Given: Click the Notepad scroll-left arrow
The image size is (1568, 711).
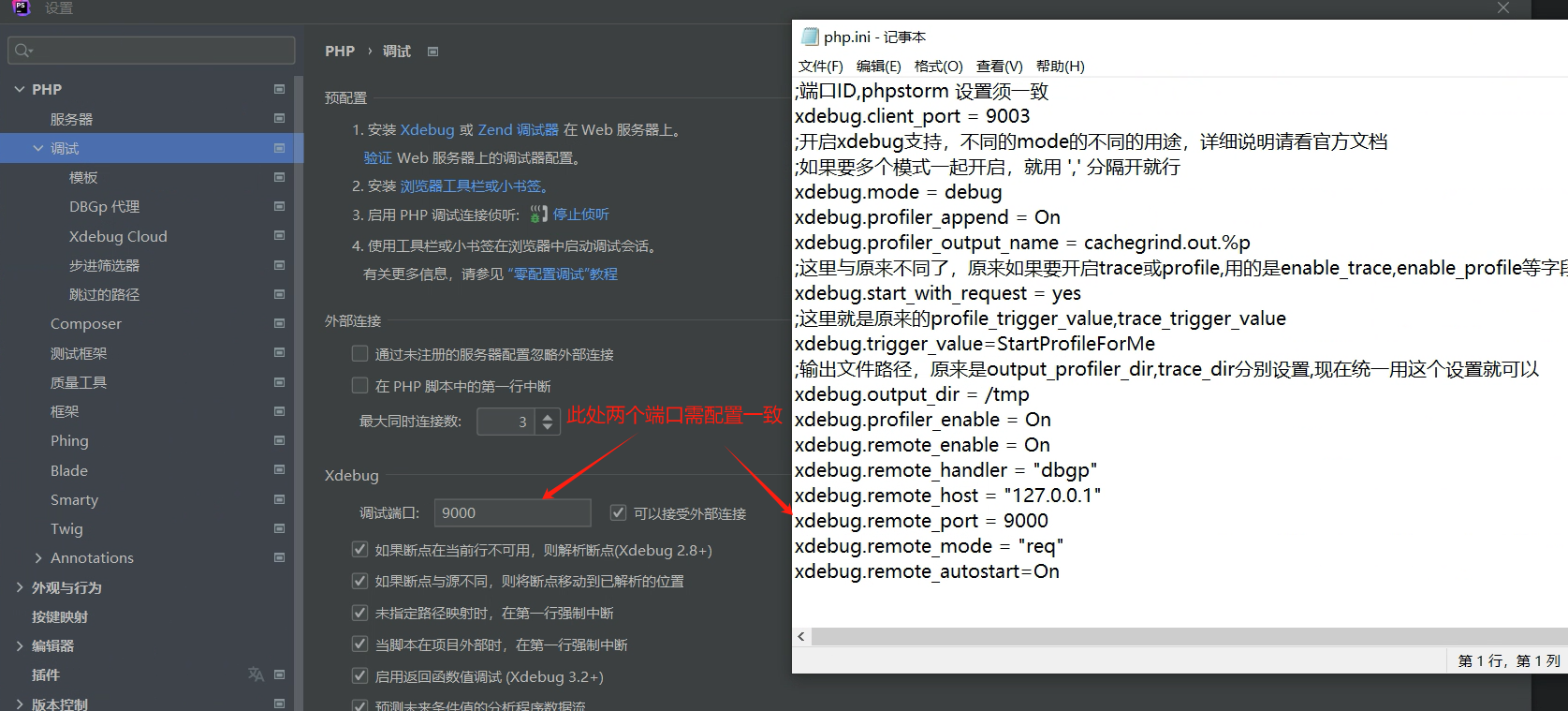Looking at the screenshot, I should tap(801, 637).
